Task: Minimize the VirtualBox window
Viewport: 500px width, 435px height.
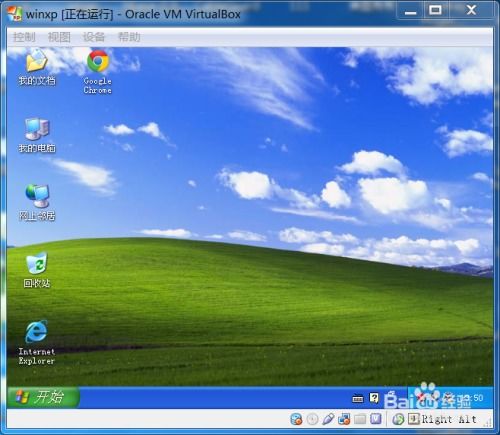Action: click(410, 11)
